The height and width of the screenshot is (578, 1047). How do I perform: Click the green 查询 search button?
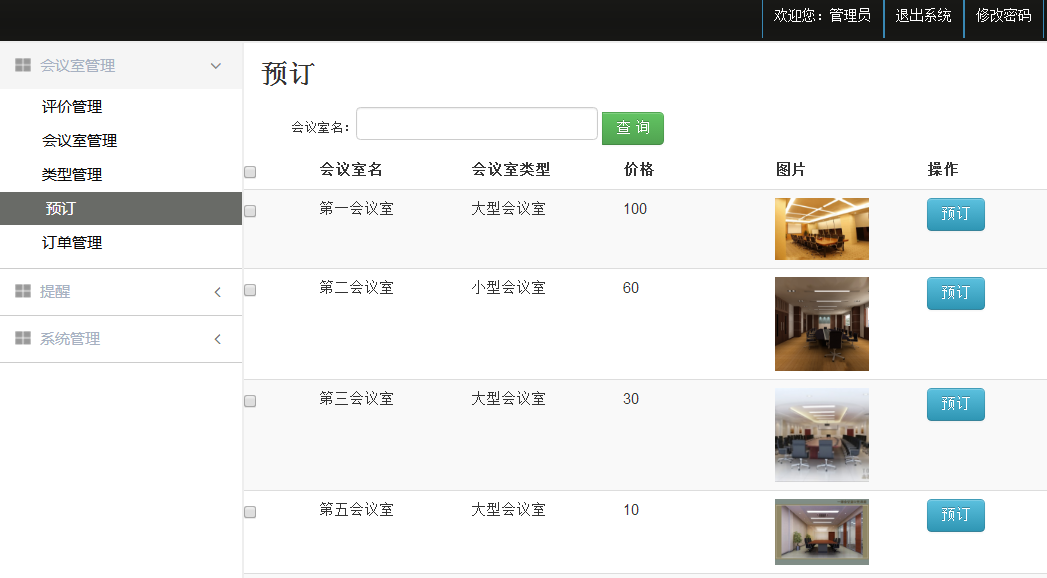click(633, 128)
